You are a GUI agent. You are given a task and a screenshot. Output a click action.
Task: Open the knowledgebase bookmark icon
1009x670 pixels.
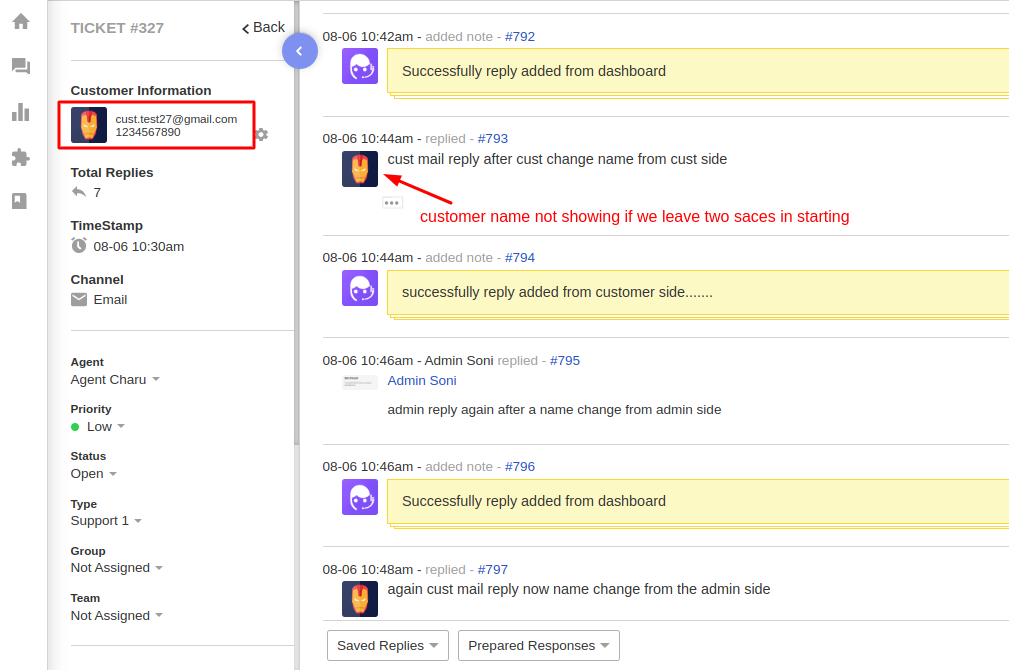tap(20, 201)
